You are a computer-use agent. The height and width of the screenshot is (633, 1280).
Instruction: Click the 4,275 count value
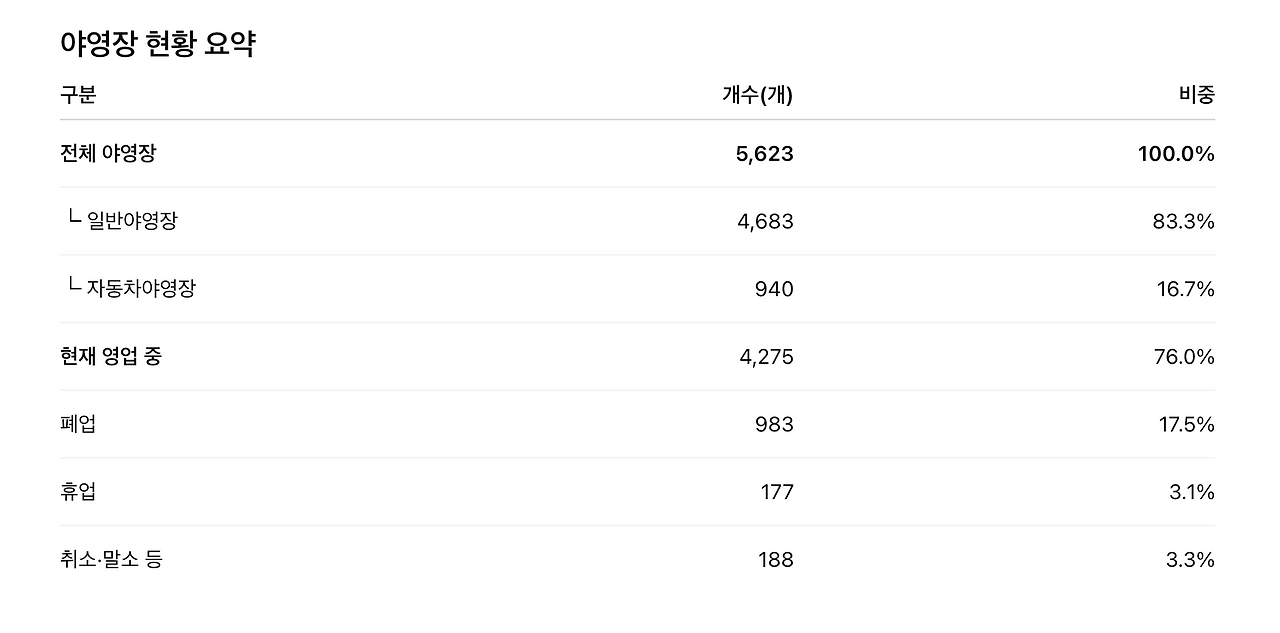[x=766, y=357]
